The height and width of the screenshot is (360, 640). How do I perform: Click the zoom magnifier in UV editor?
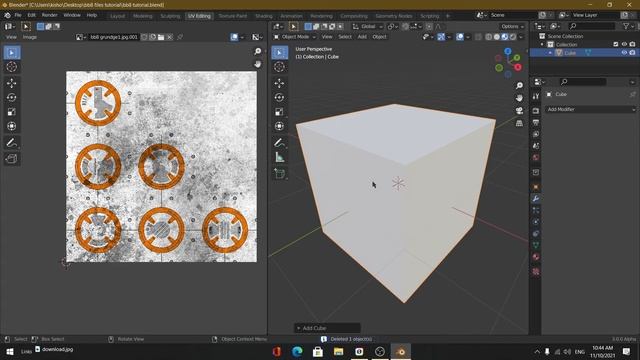pyautogui.click(x=258, y=51)
